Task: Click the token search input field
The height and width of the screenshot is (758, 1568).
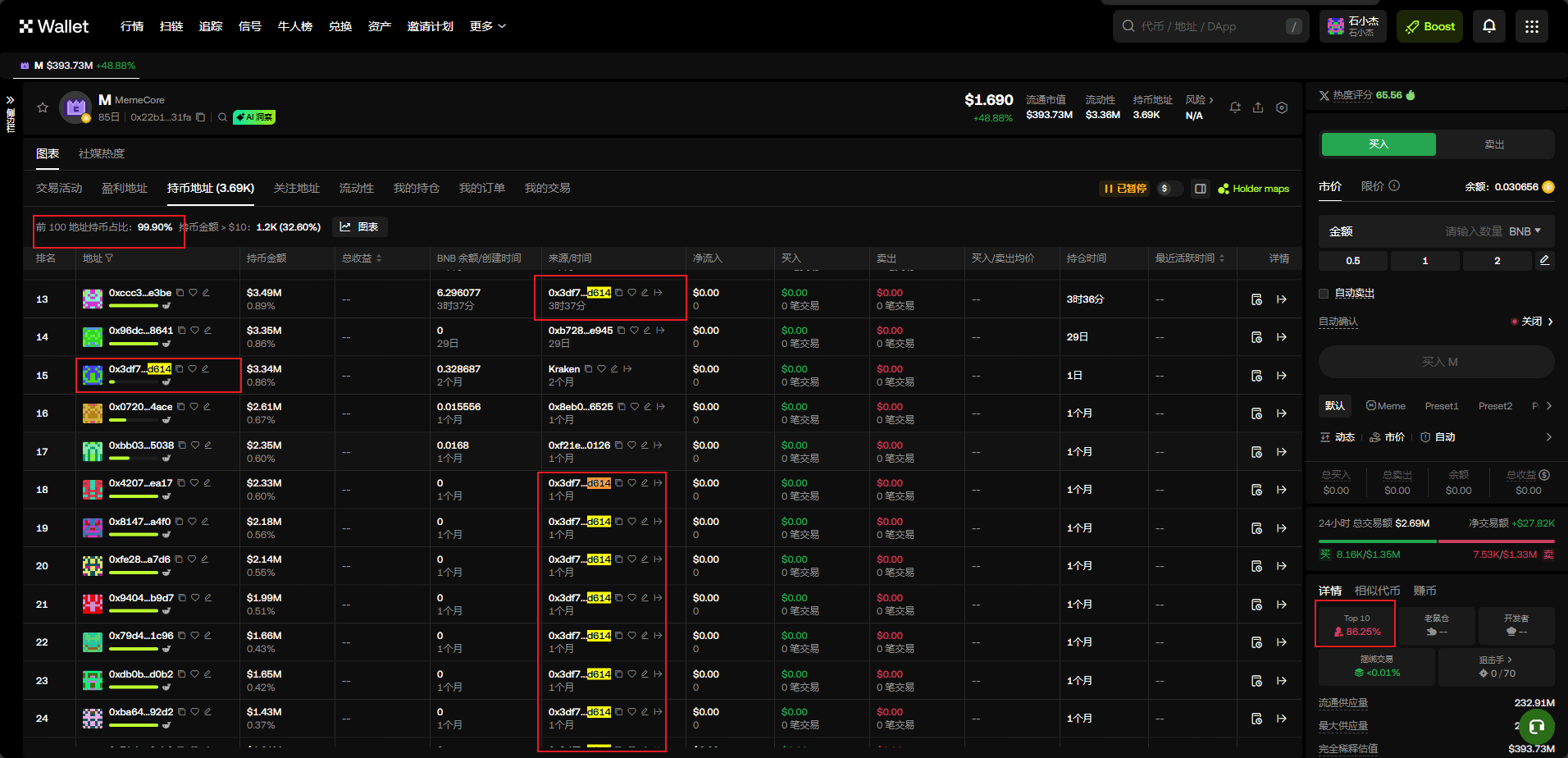Action: (x=1206, y=26)
